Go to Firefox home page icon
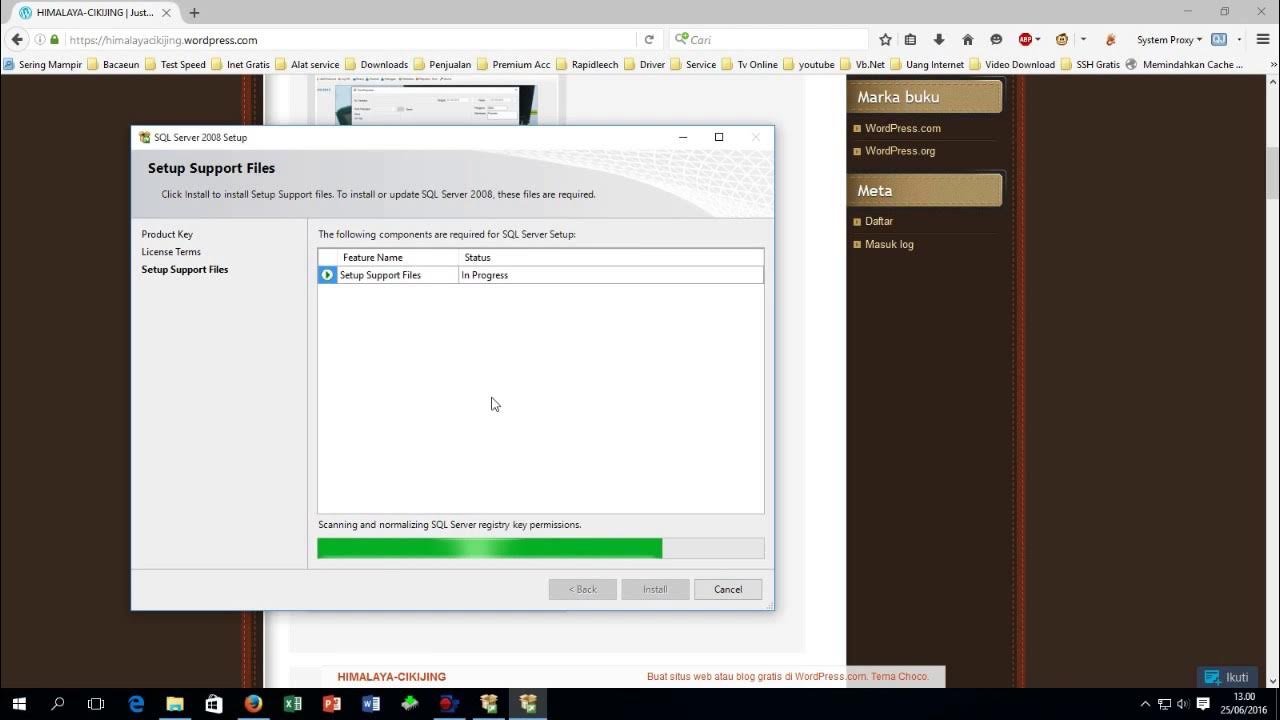 coord(967,40)
